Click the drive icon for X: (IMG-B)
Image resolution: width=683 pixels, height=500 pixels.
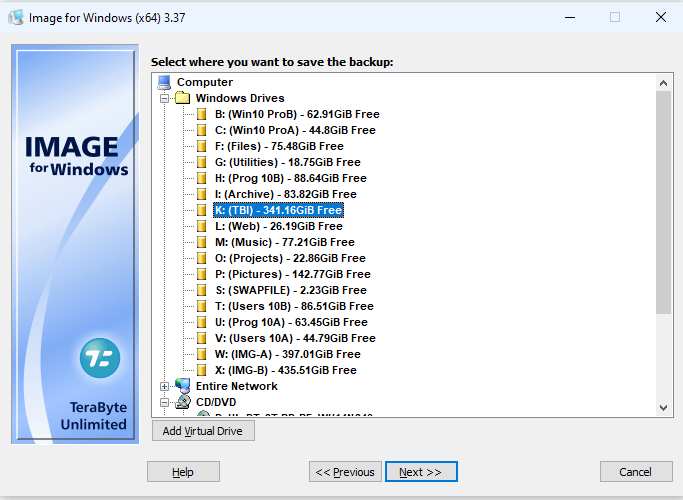(x=201, y=370)
